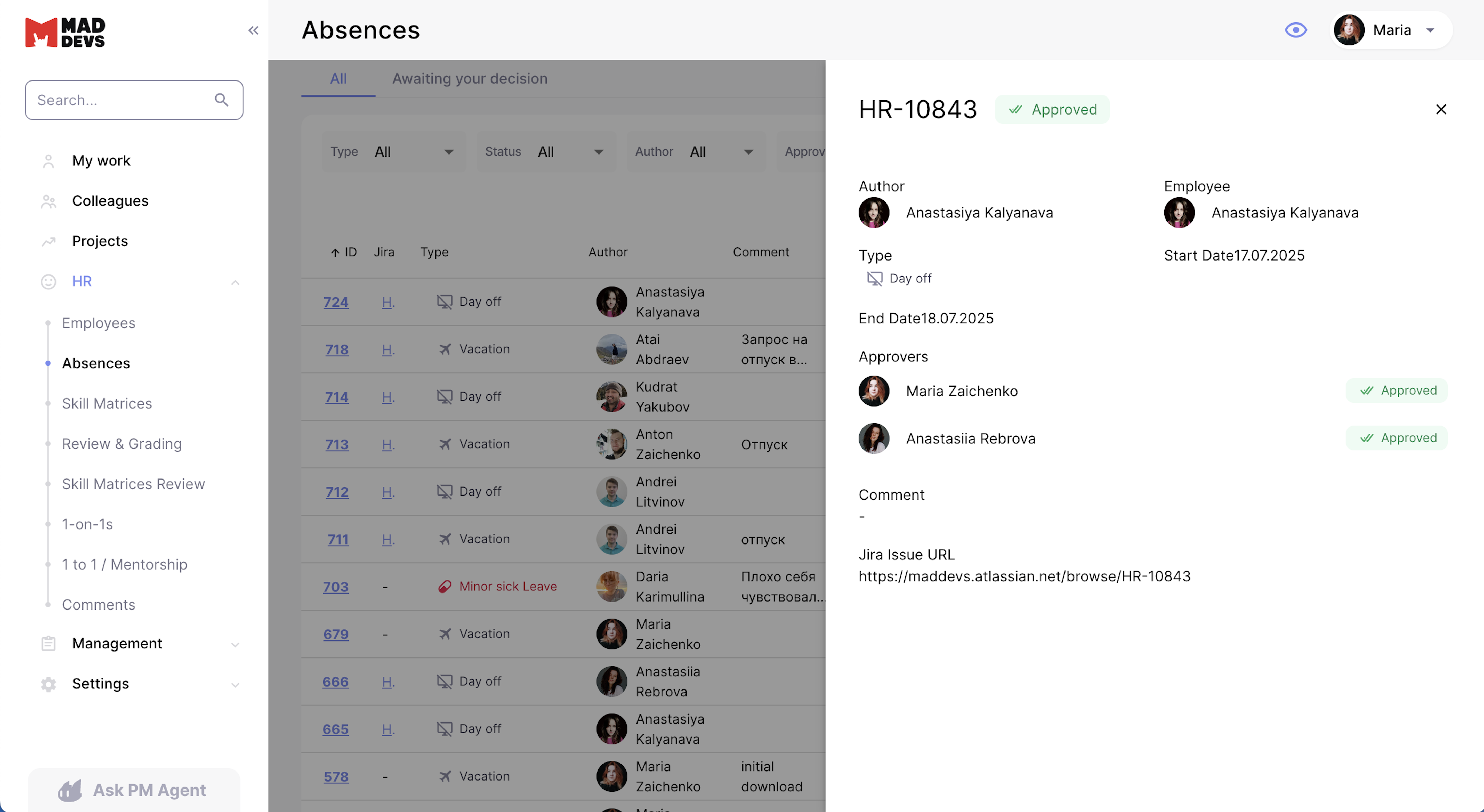The height and width of the screenshot is (812, 1484).
Task: Click Atai Abdraev avatar in table
Action: click(x=611, y=350)
